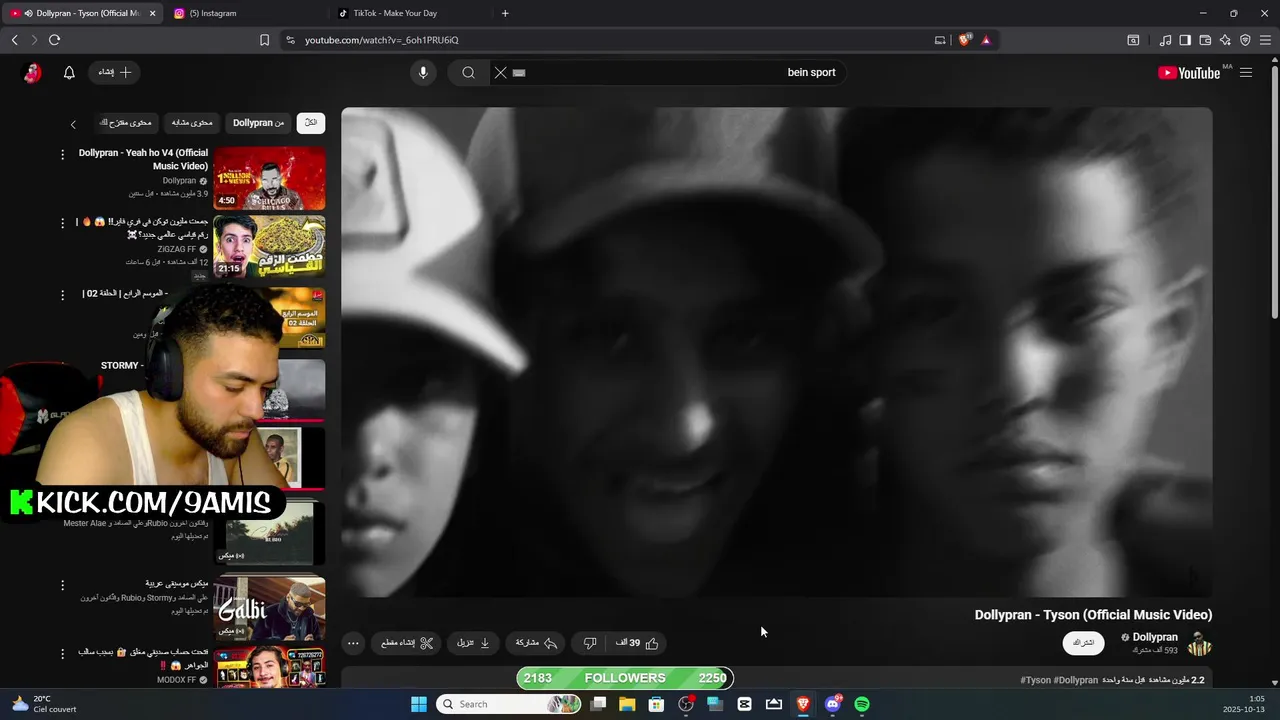The height and width of the screenshot is (720, 1280).
Task: Go to the YouTube home logo
Action: 1189,73
